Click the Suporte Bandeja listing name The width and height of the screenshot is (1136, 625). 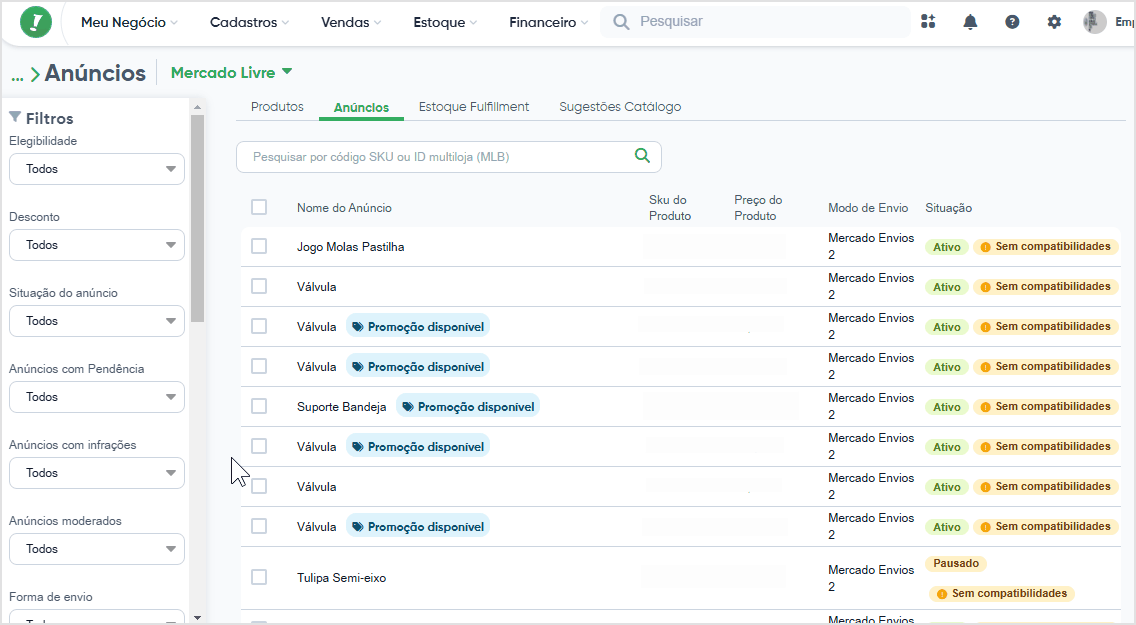pyautogui.click(x=341, y=407)
